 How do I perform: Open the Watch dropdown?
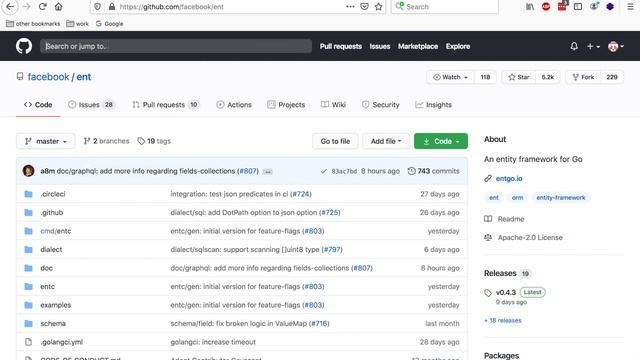(451, 77)
